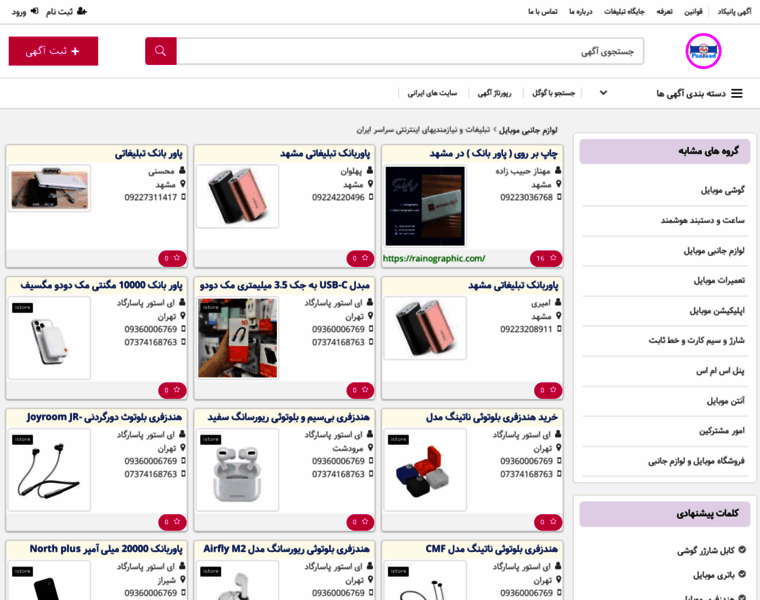
Task: Select جستجو با گوگل nav item
Action: pos(554,93)
